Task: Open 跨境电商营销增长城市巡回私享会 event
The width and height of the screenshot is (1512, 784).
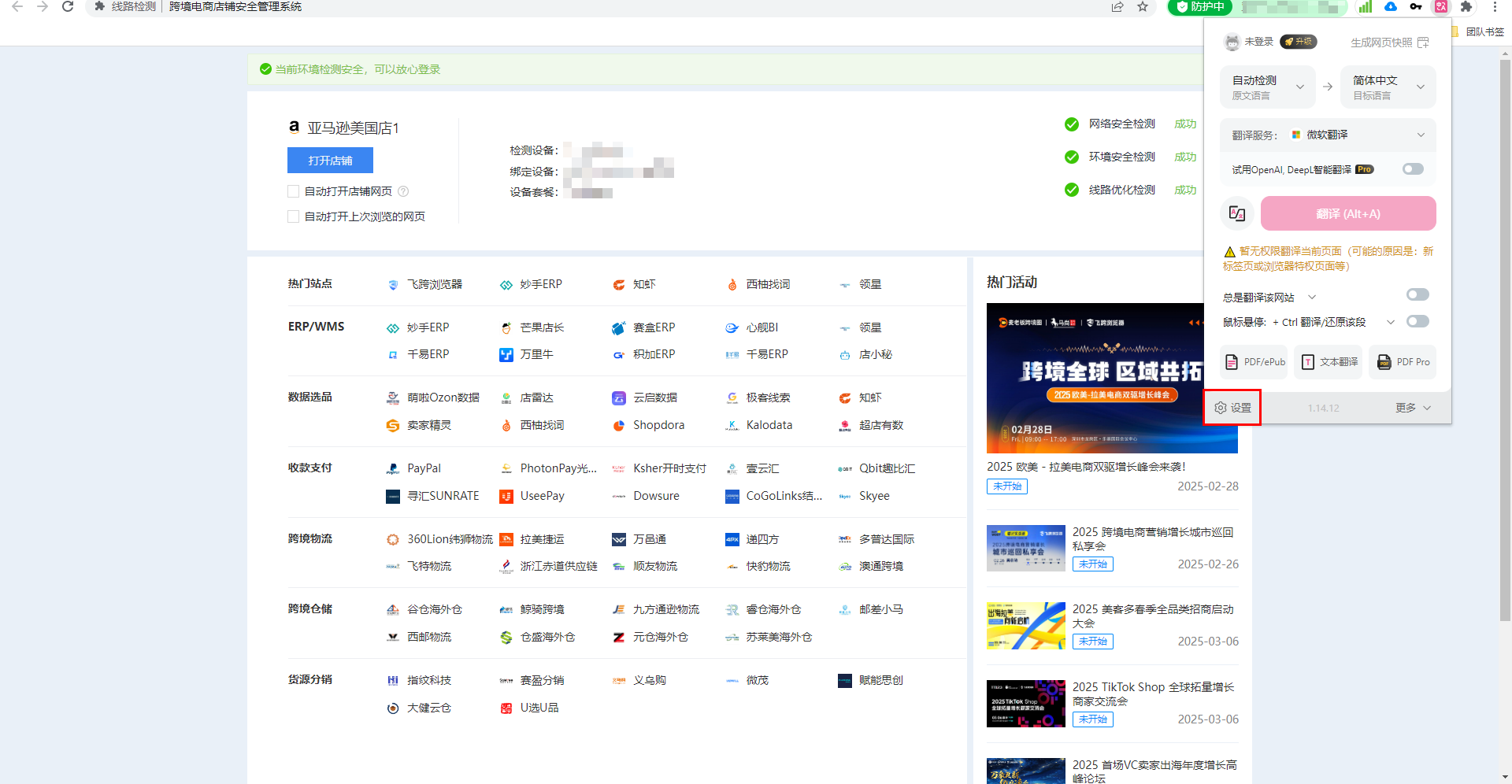Action: (1153, 538)
